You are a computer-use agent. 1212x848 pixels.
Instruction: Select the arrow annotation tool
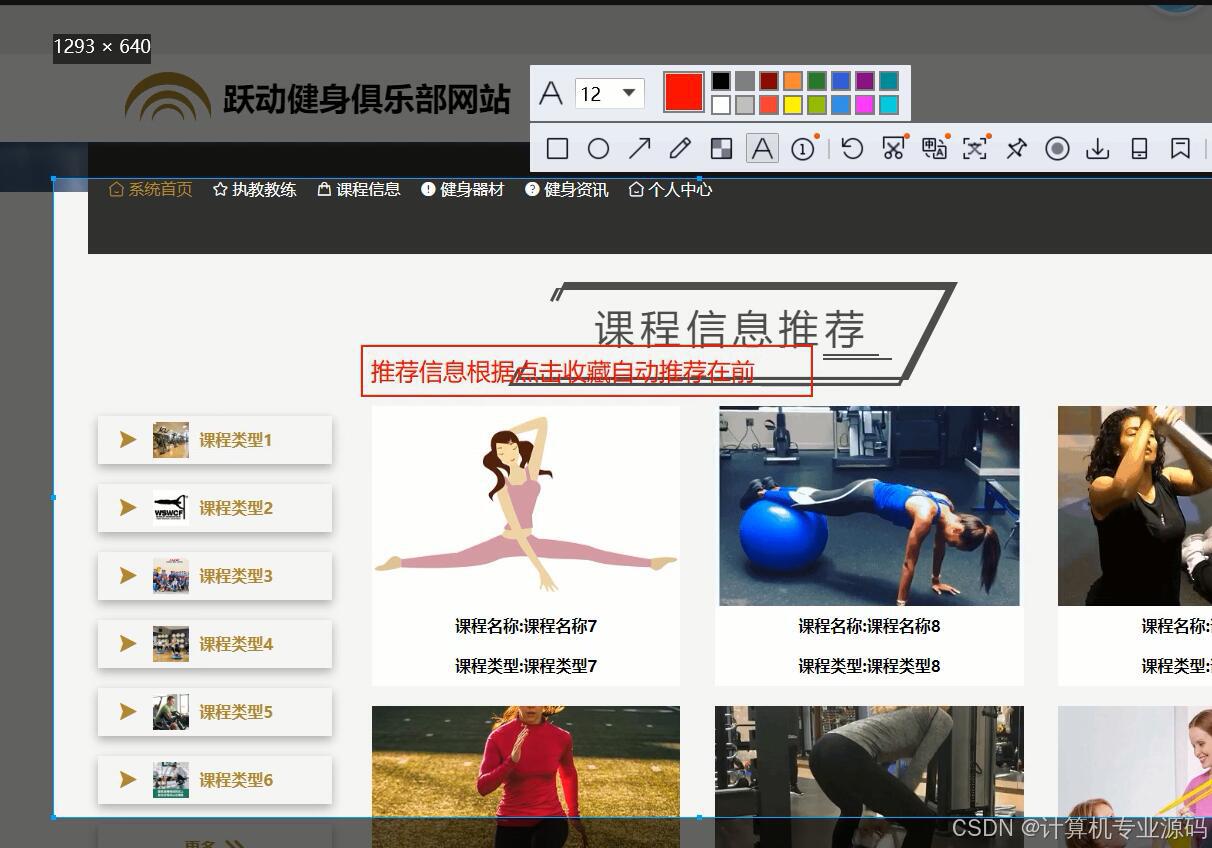pyautogui.click(x=639, y=149)
